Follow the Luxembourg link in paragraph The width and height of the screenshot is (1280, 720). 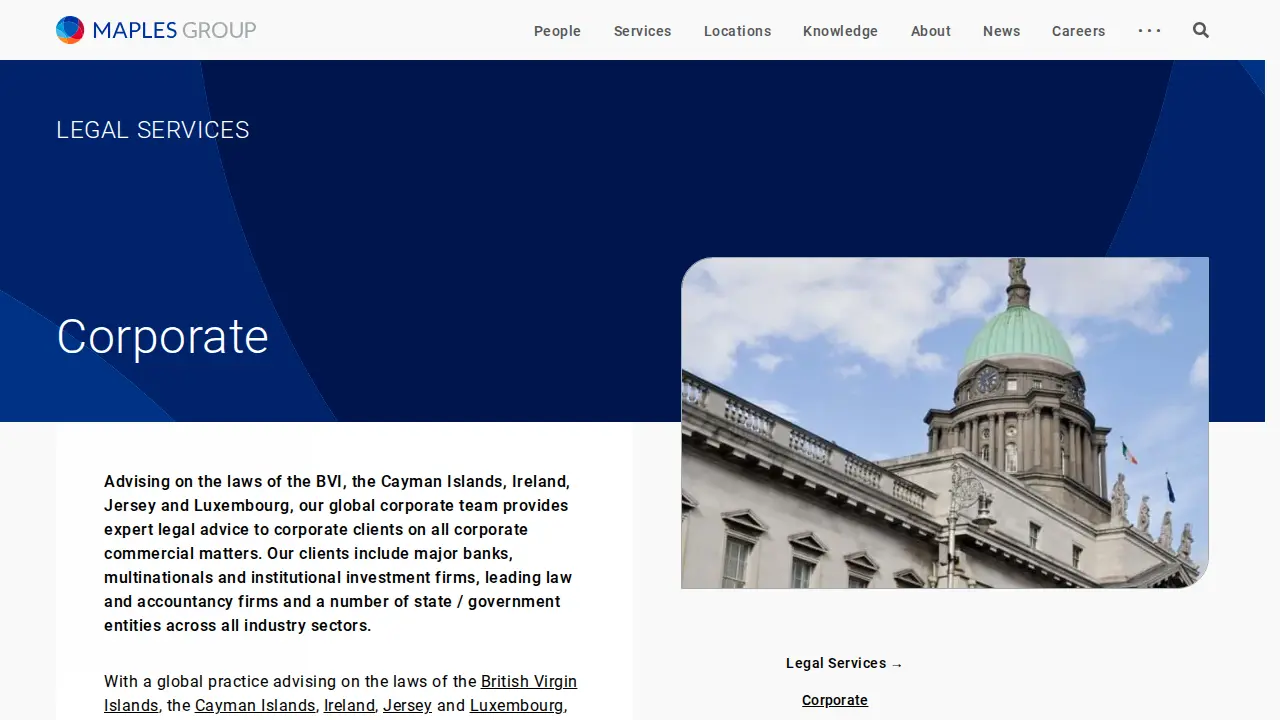click(x=516, y=705)
